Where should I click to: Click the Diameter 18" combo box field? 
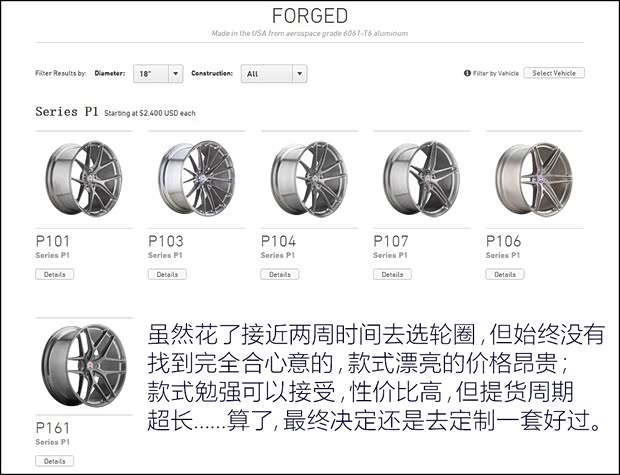(158, 74)
